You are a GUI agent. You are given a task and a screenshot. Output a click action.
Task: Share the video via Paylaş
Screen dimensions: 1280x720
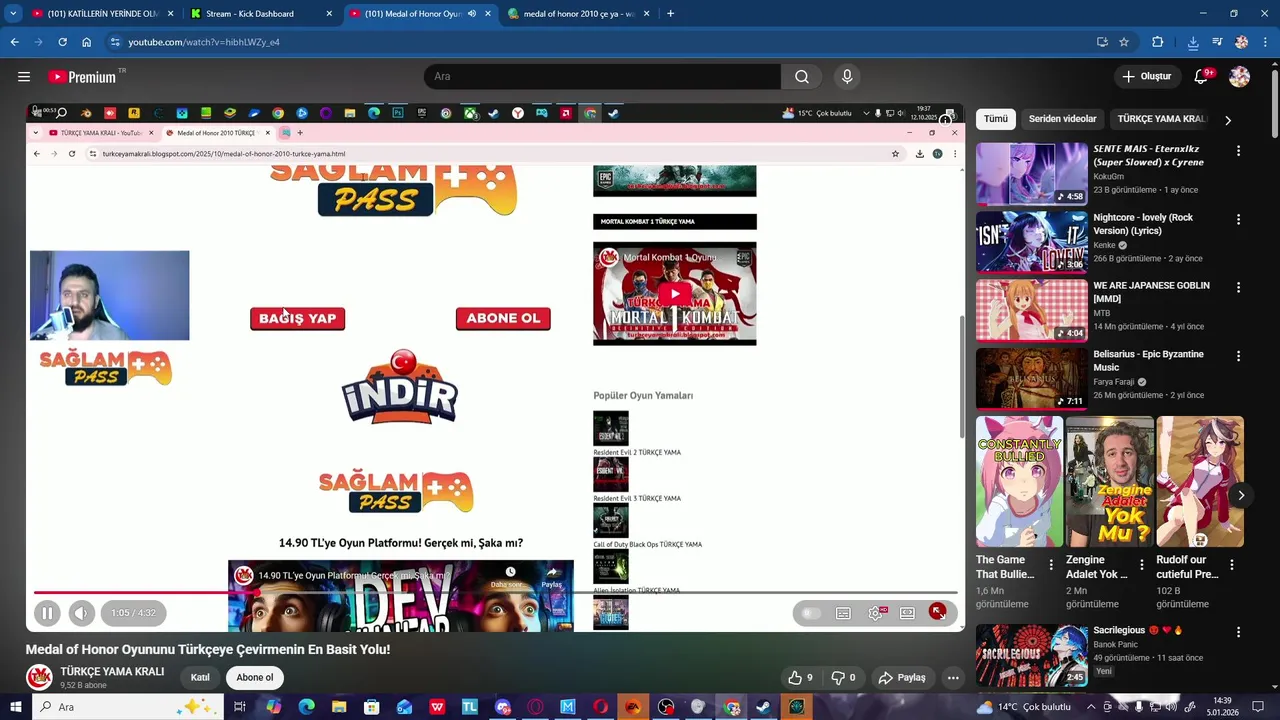pyautogui.click(x=902, y=678)
